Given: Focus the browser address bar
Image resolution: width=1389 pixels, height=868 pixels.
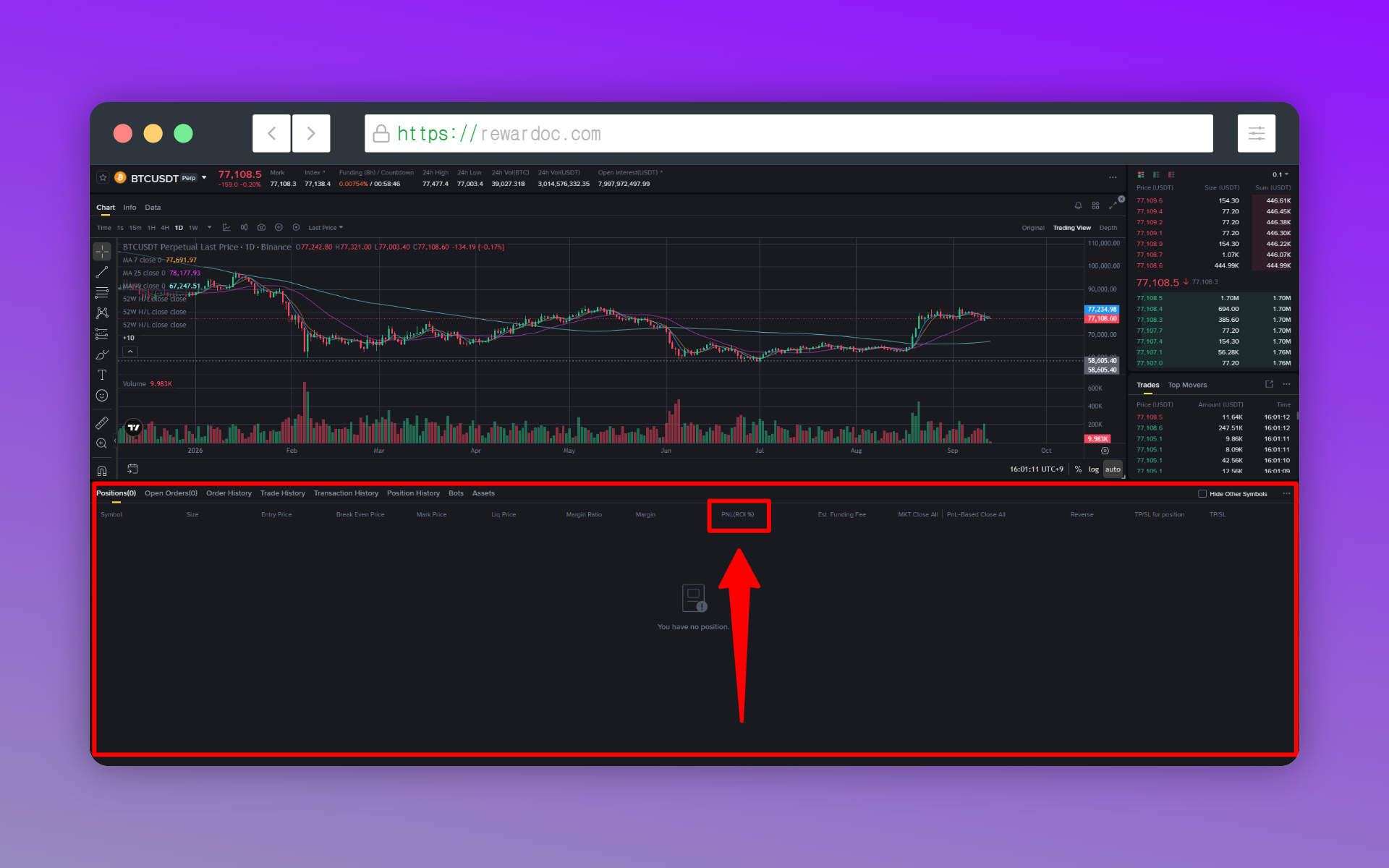Looking at the screenshot, I should (x=789, y=133).
